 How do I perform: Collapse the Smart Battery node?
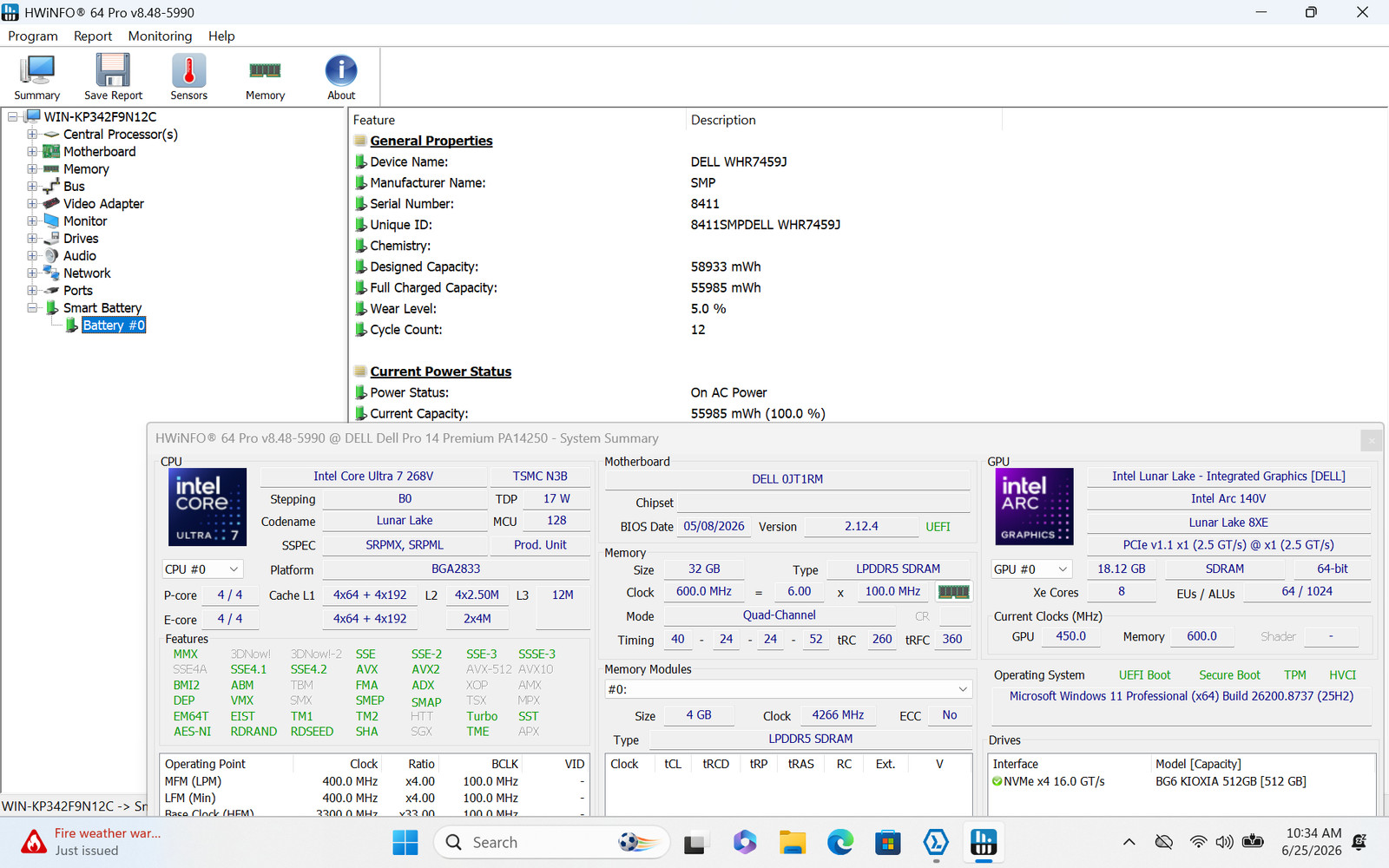pyautogui.click(x=32, y=308)
